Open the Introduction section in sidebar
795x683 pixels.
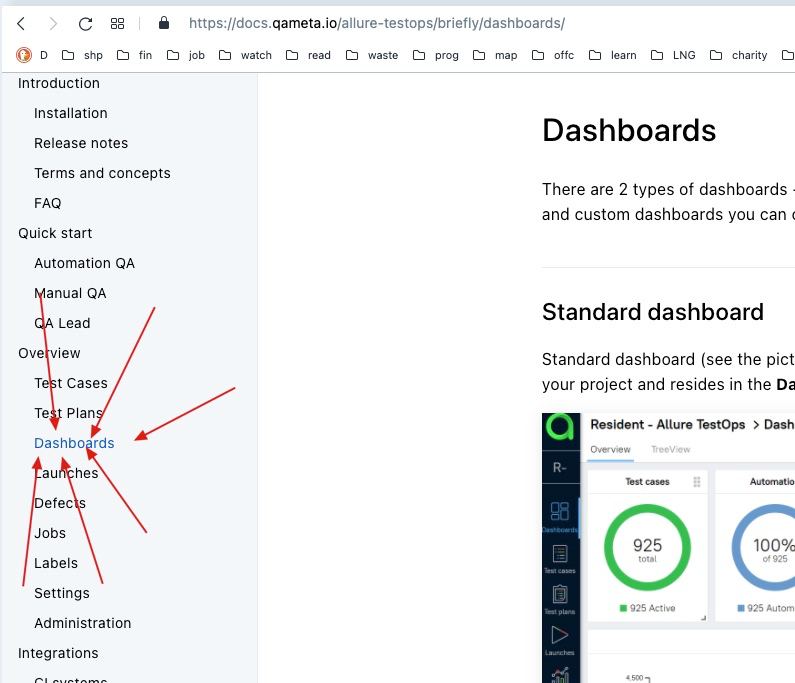[x=59, y=83]
